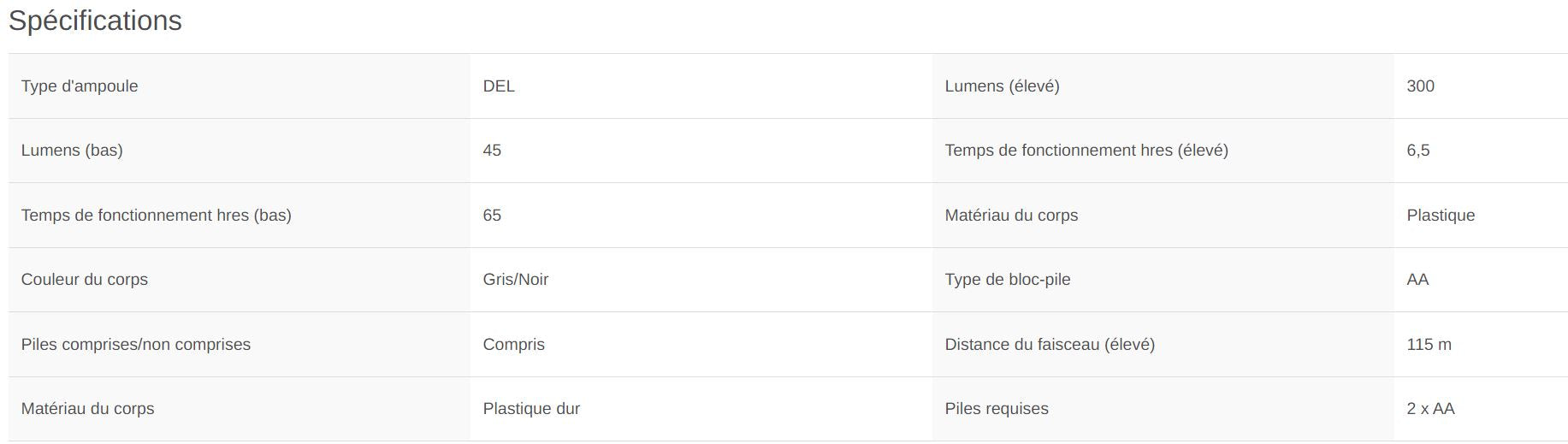This screenshot has height=444, width=1568.
Task: Select Piles comprises/non comprises label
Action: [136, 345]
